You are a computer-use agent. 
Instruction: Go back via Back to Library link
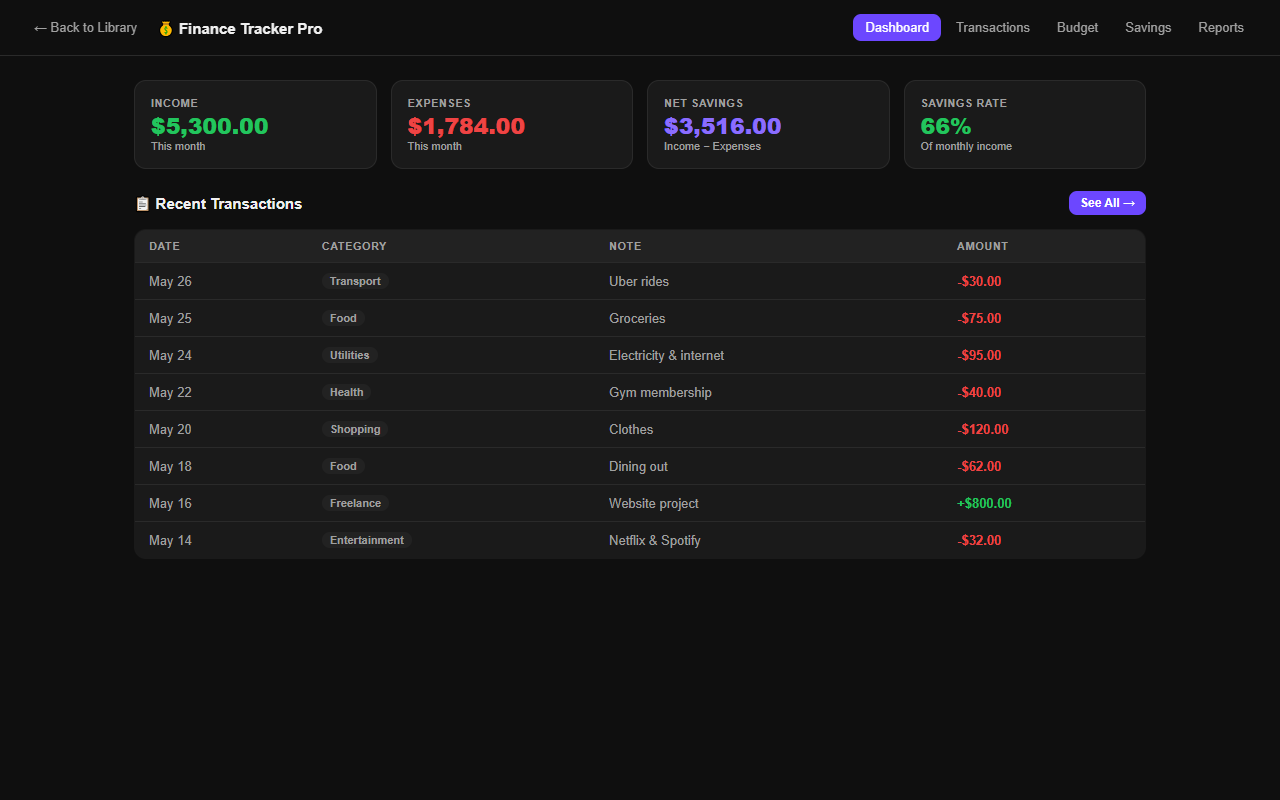(x=85, y=28)
